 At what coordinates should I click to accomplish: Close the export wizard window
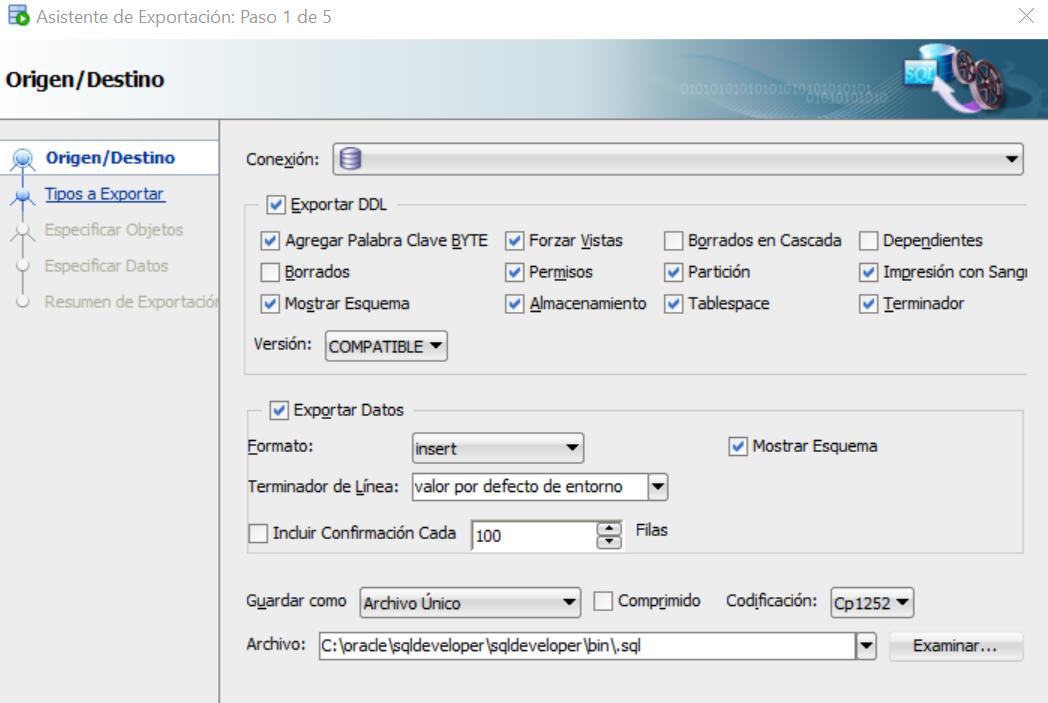point(1026,16)
